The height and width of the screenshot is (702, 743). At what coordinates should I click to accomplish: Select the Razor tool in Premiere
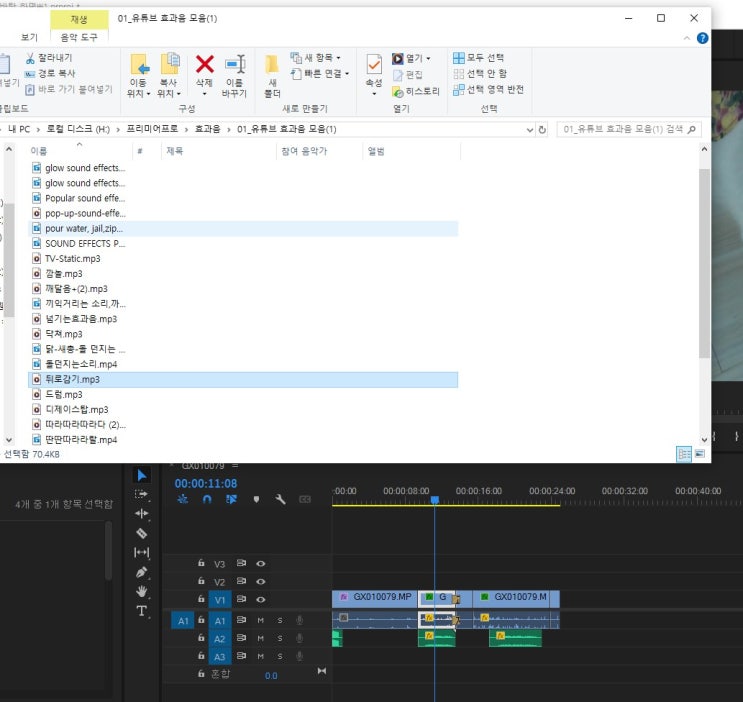pyautogui.click(x=141, y=533)
